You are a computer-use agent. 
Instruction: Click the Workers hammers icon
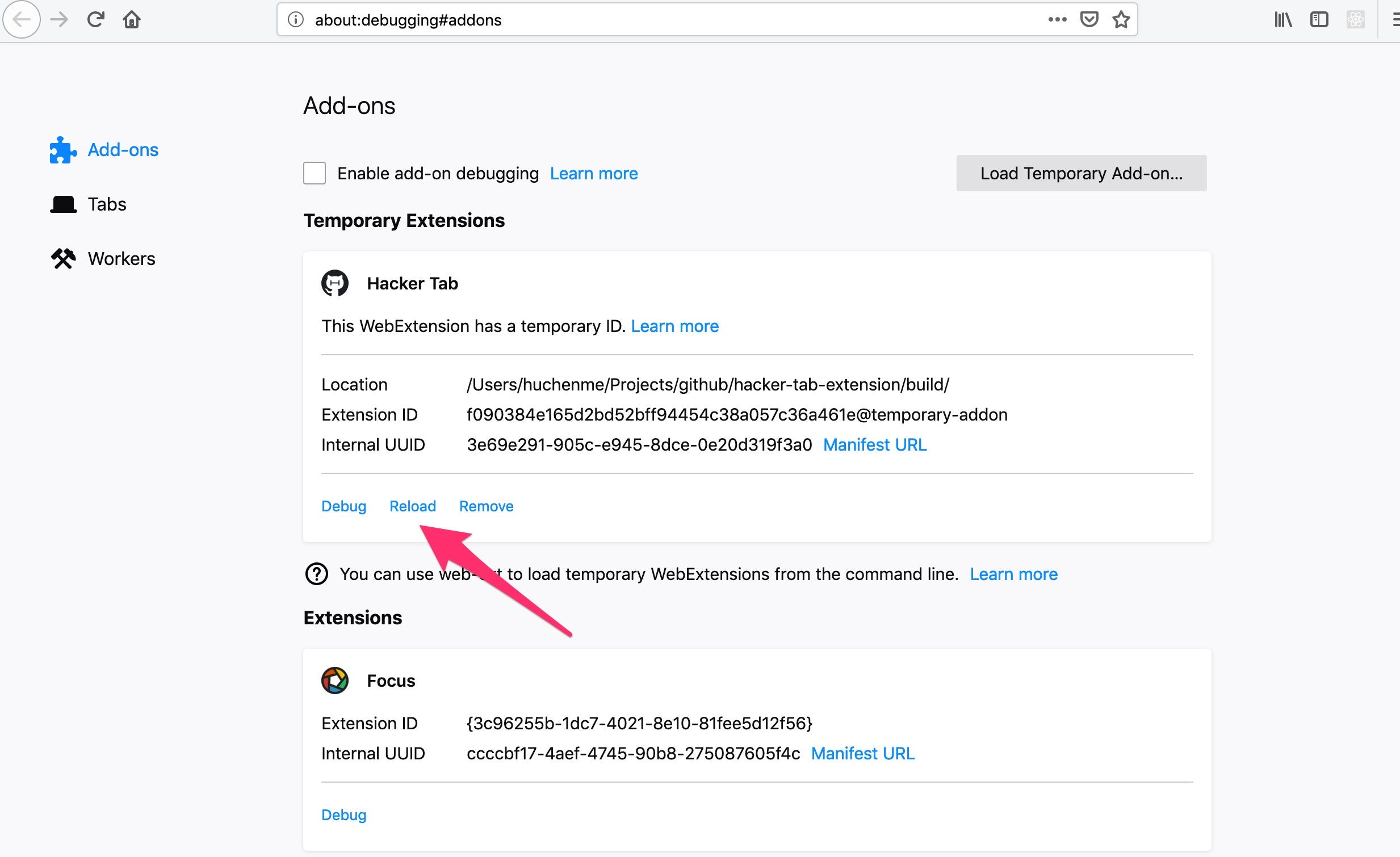tap(63, 258)
